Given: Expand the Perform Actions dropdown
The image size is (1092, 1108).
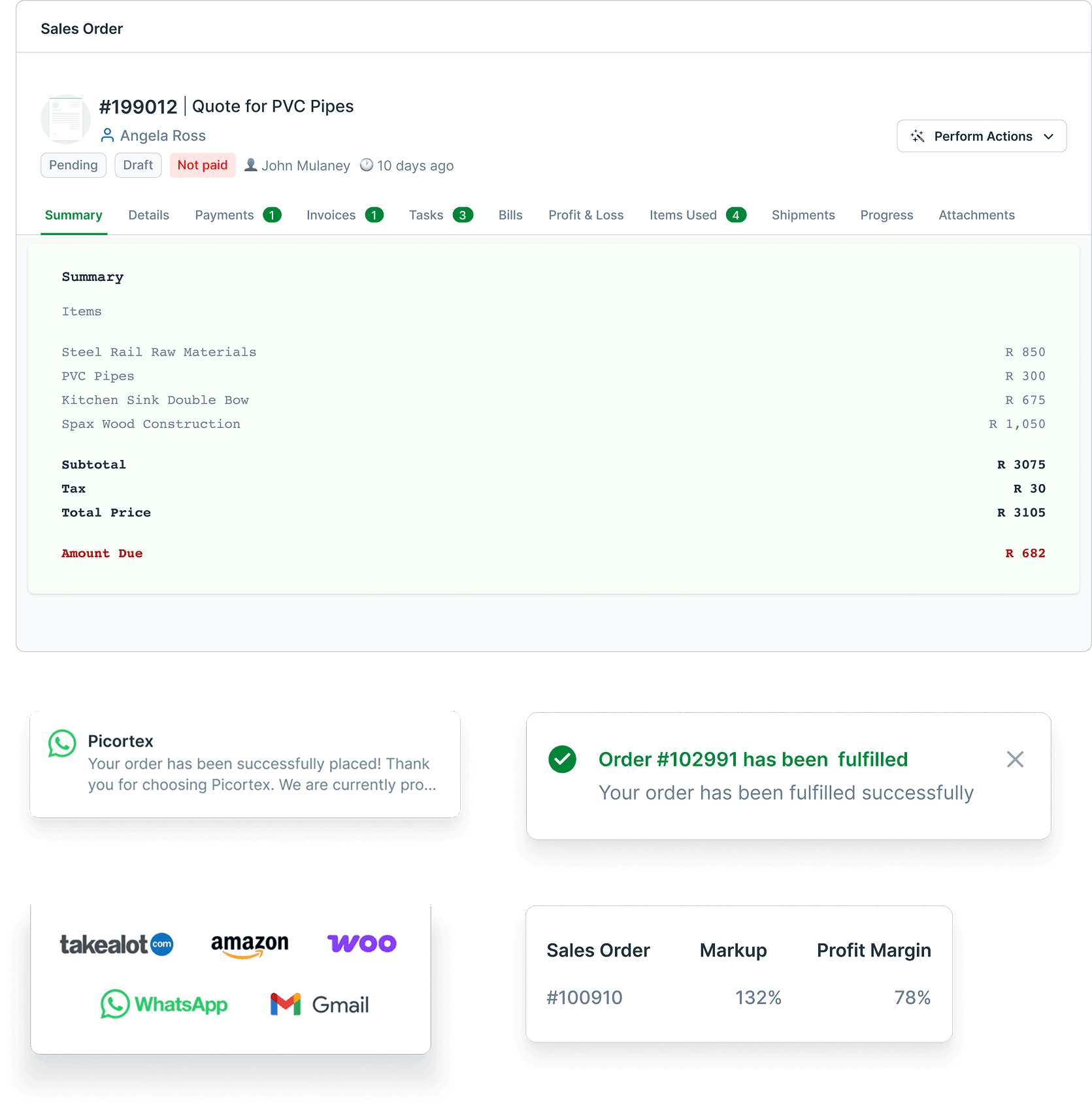Looking at the screenshot, I should point(981,136).
